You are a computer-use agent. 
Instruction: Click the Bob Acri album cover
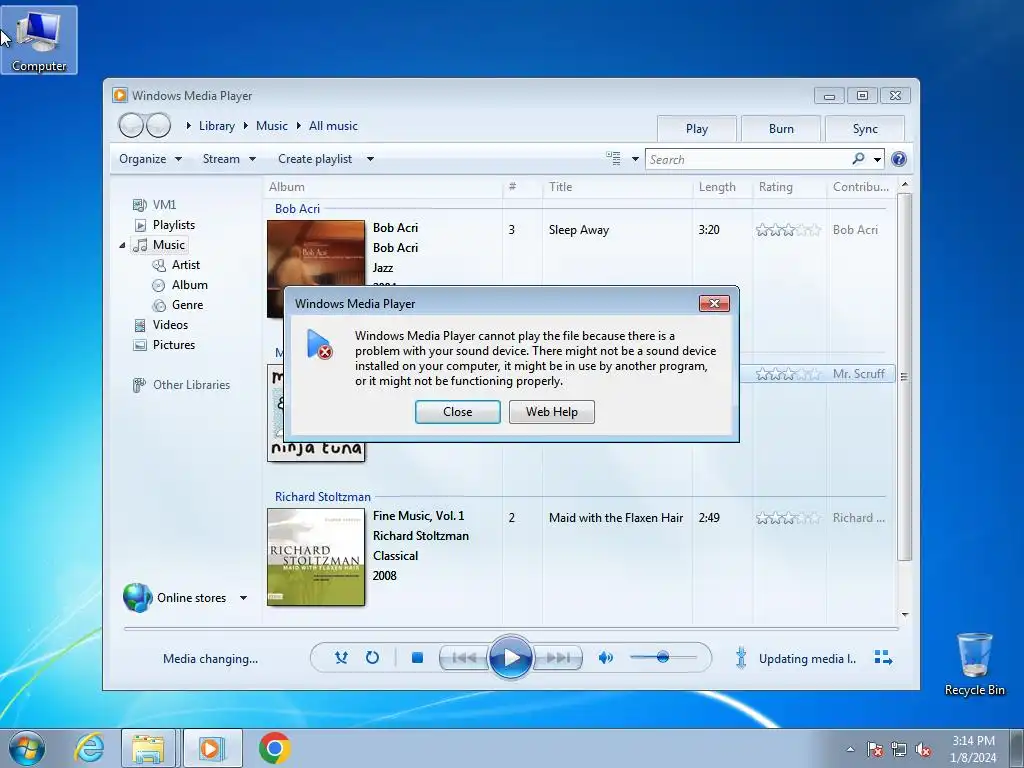coord(316,269)
